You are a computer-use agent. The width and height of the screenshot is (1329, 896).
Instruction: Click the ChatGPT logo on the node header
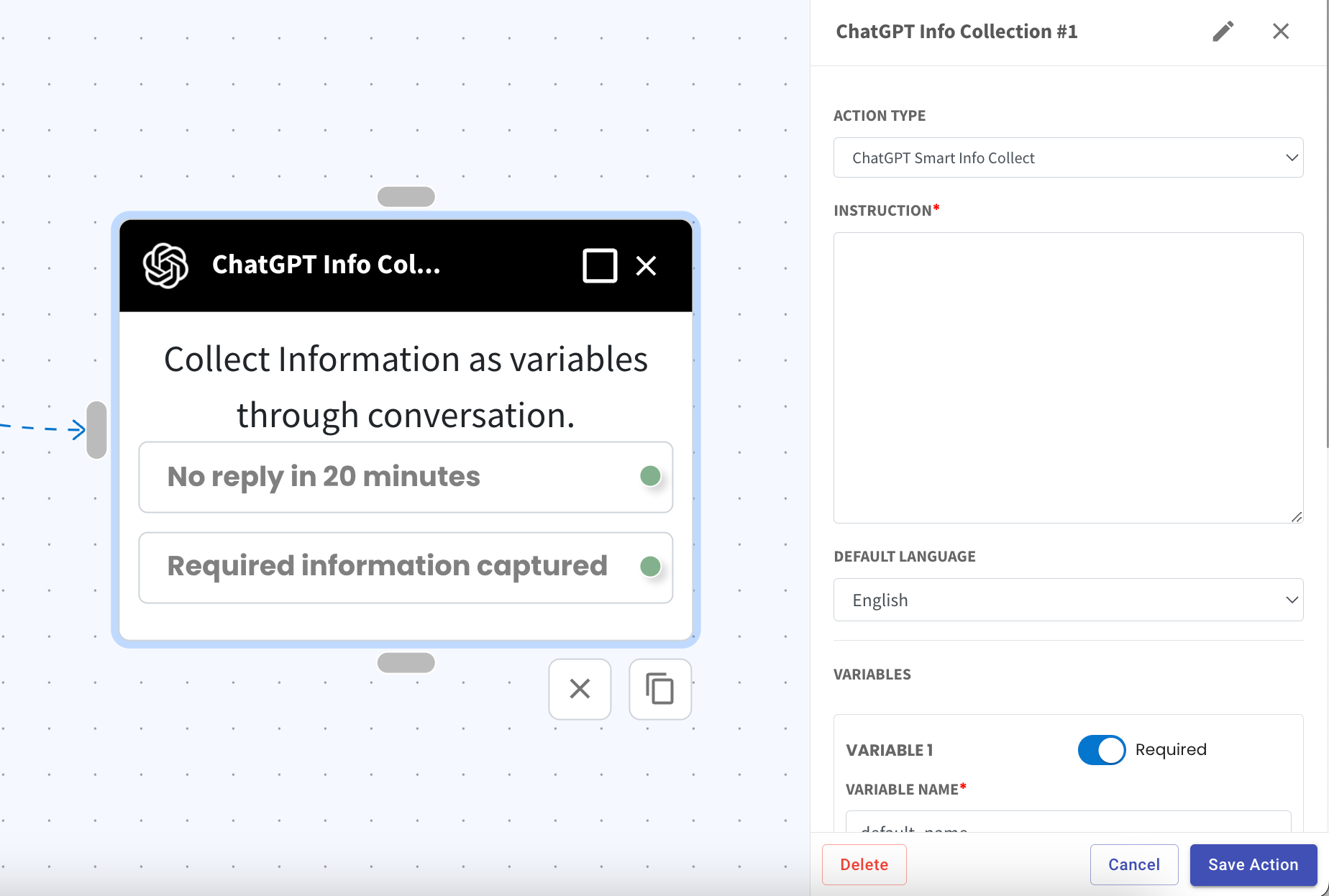165,265
